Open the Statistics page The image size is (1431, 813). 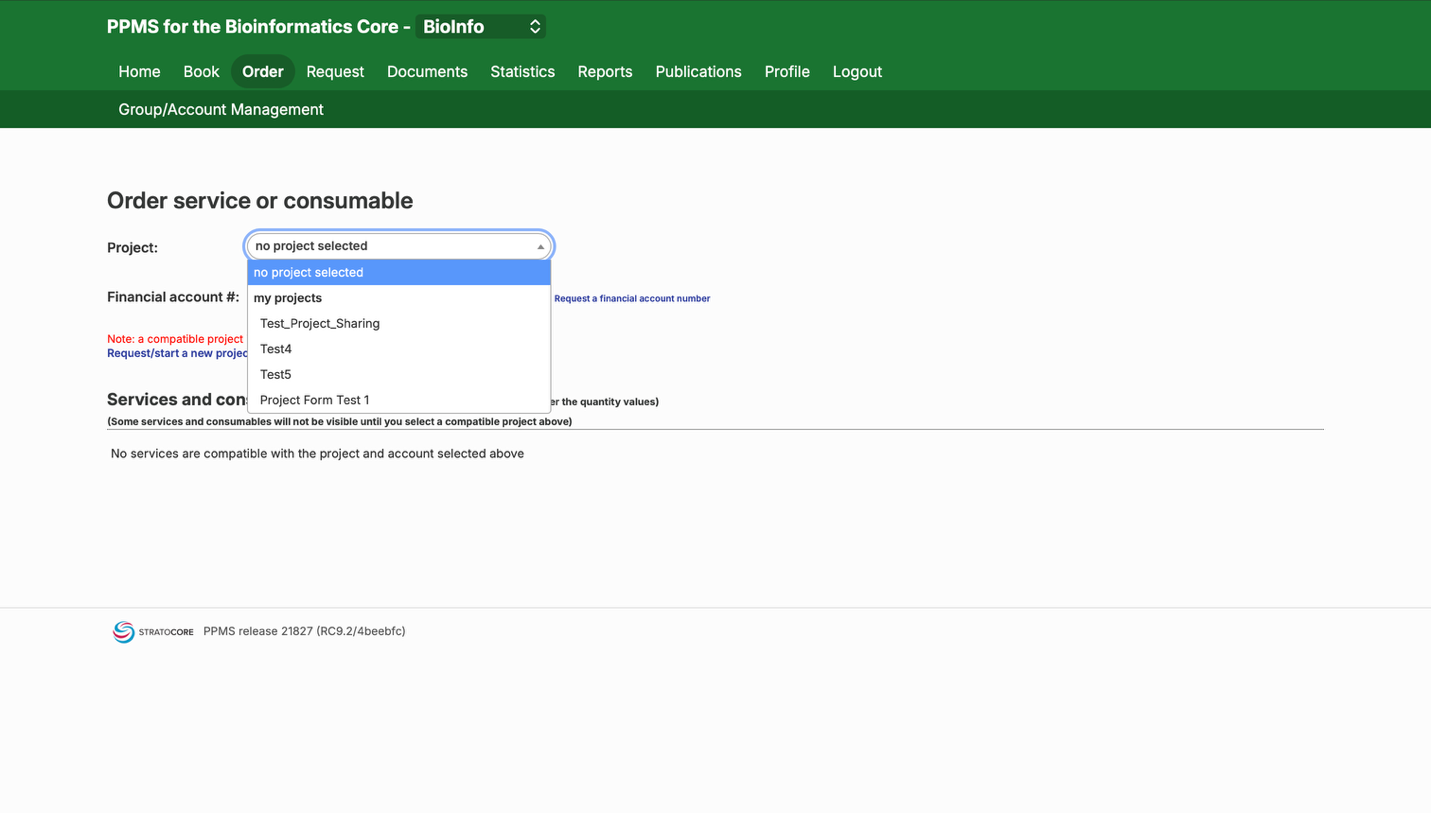pyautogui.click(x=522, y=72)
